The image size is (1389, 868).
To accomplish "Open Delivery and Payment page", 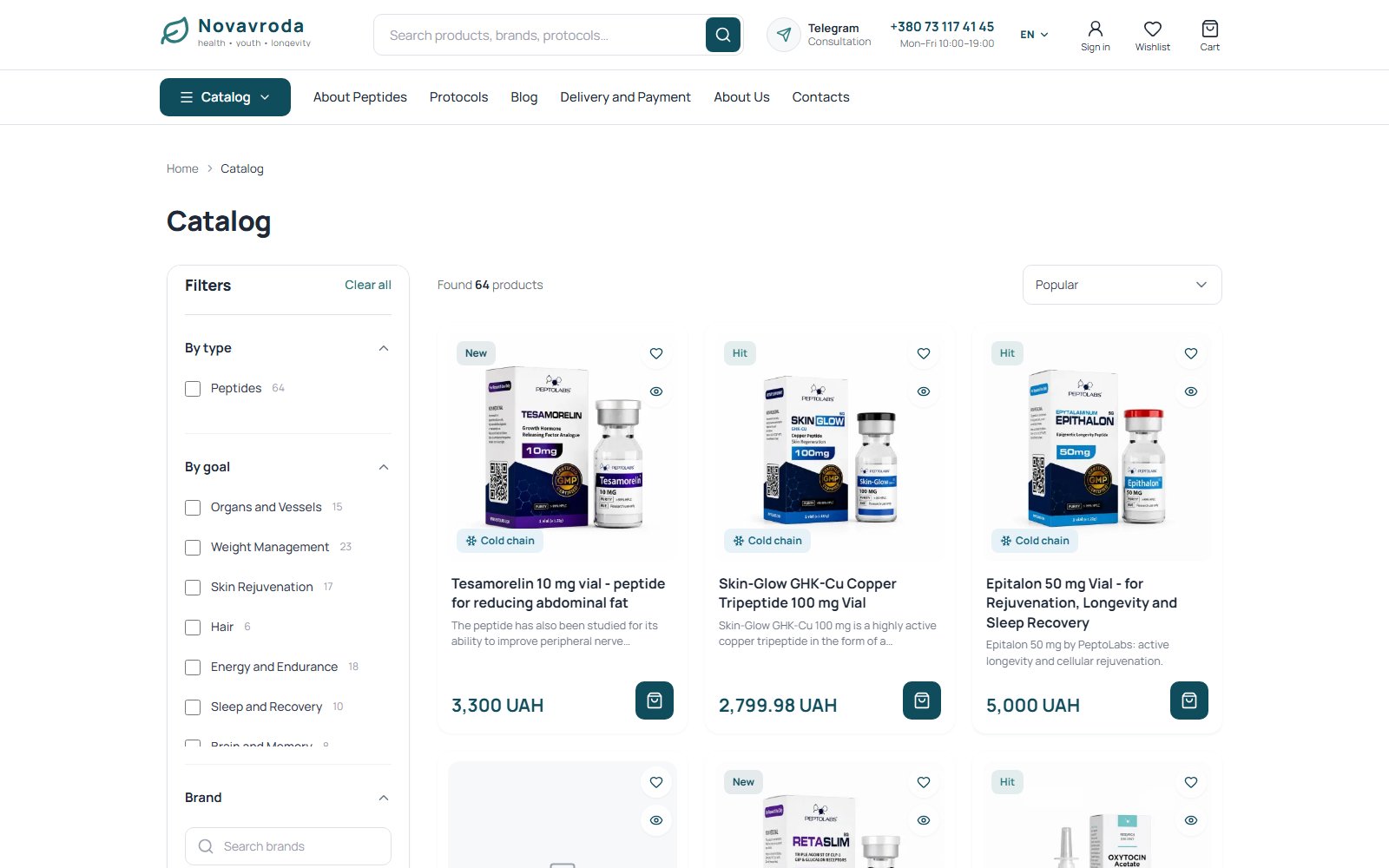I will [x=626, y=97].
